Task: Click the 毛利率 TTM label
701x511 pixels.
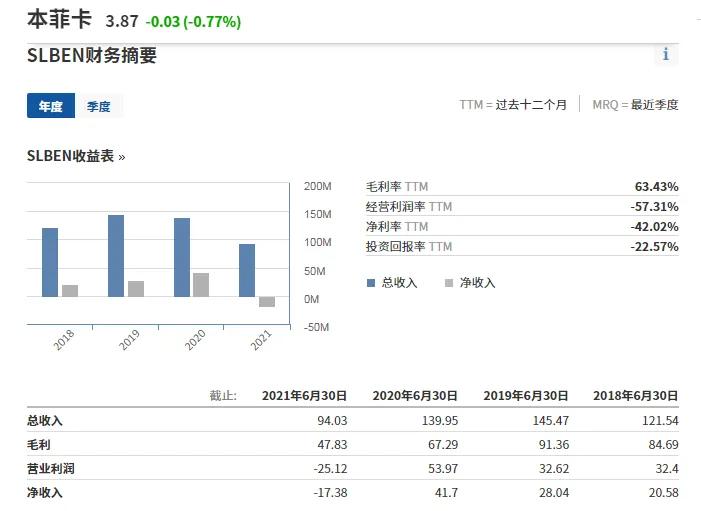Action: coord(397,186)
